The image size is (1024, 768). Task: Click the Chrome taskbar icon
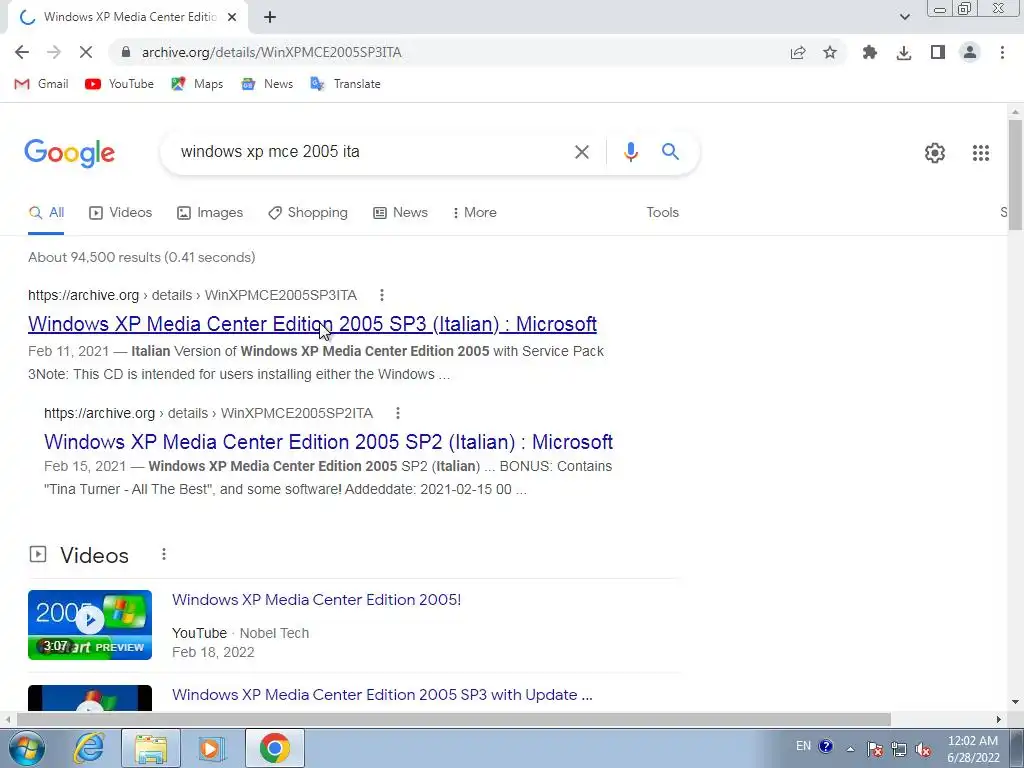coord(275,748)
